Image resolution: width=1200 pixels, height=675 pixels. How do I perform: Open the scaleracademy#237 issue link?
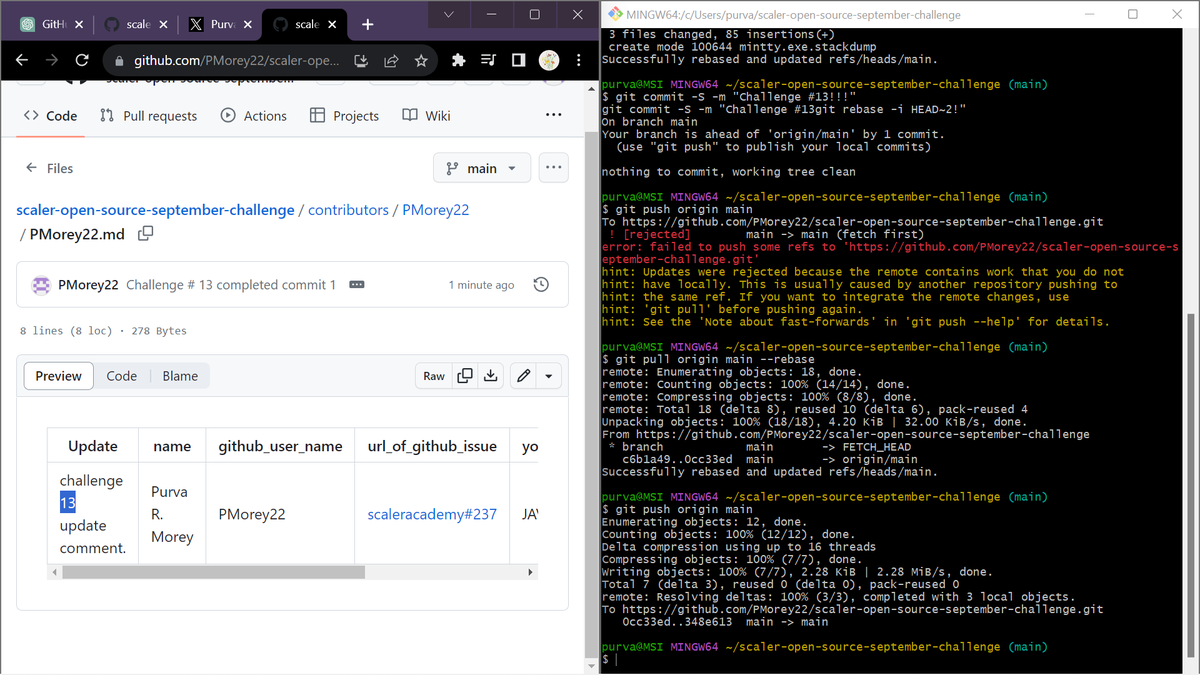pyautogui.click(x=432, y=514)
